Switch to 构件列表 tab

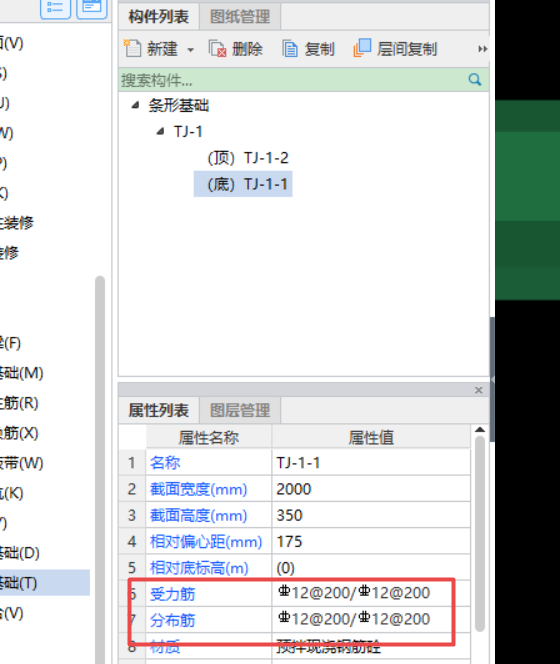click(159, 17)
